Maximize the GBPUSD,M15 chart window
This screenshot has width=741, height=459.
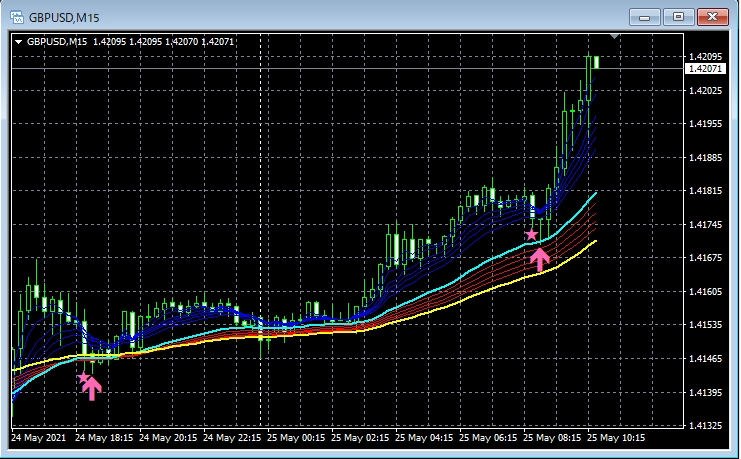tap(680, 16)
